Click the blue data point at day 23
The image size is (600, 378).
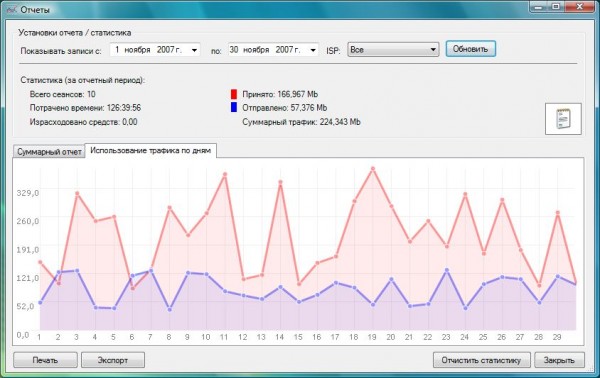[447, 270]
